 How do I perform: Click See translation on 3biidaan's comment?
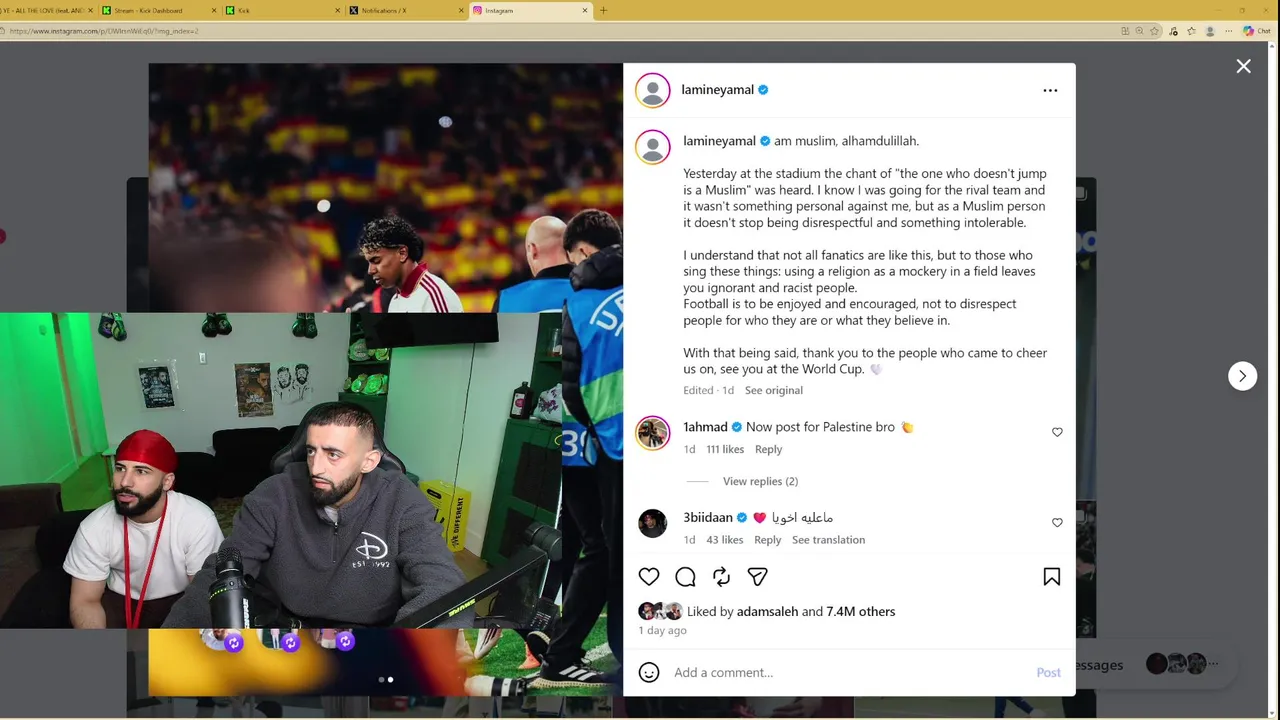pyautogui.click(x=828, y=540)
